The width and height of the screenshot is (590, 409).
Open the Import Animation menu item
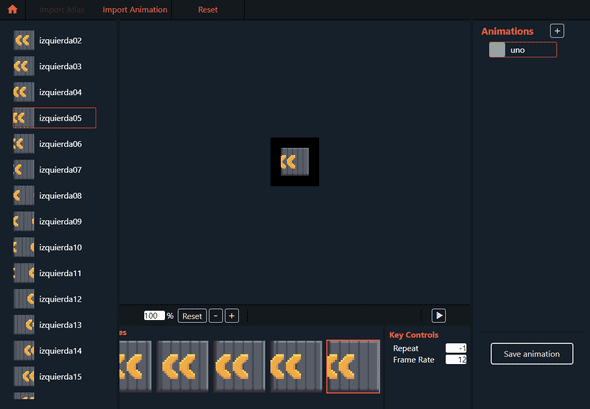click(x=135, y=10)
